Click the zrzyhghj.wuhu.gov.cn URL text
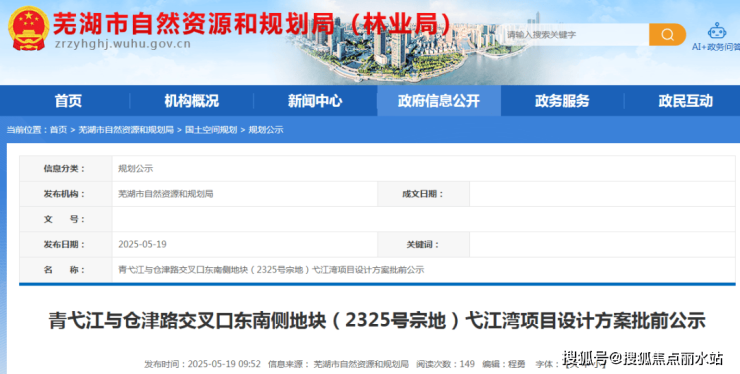 [x=123, y=44]
